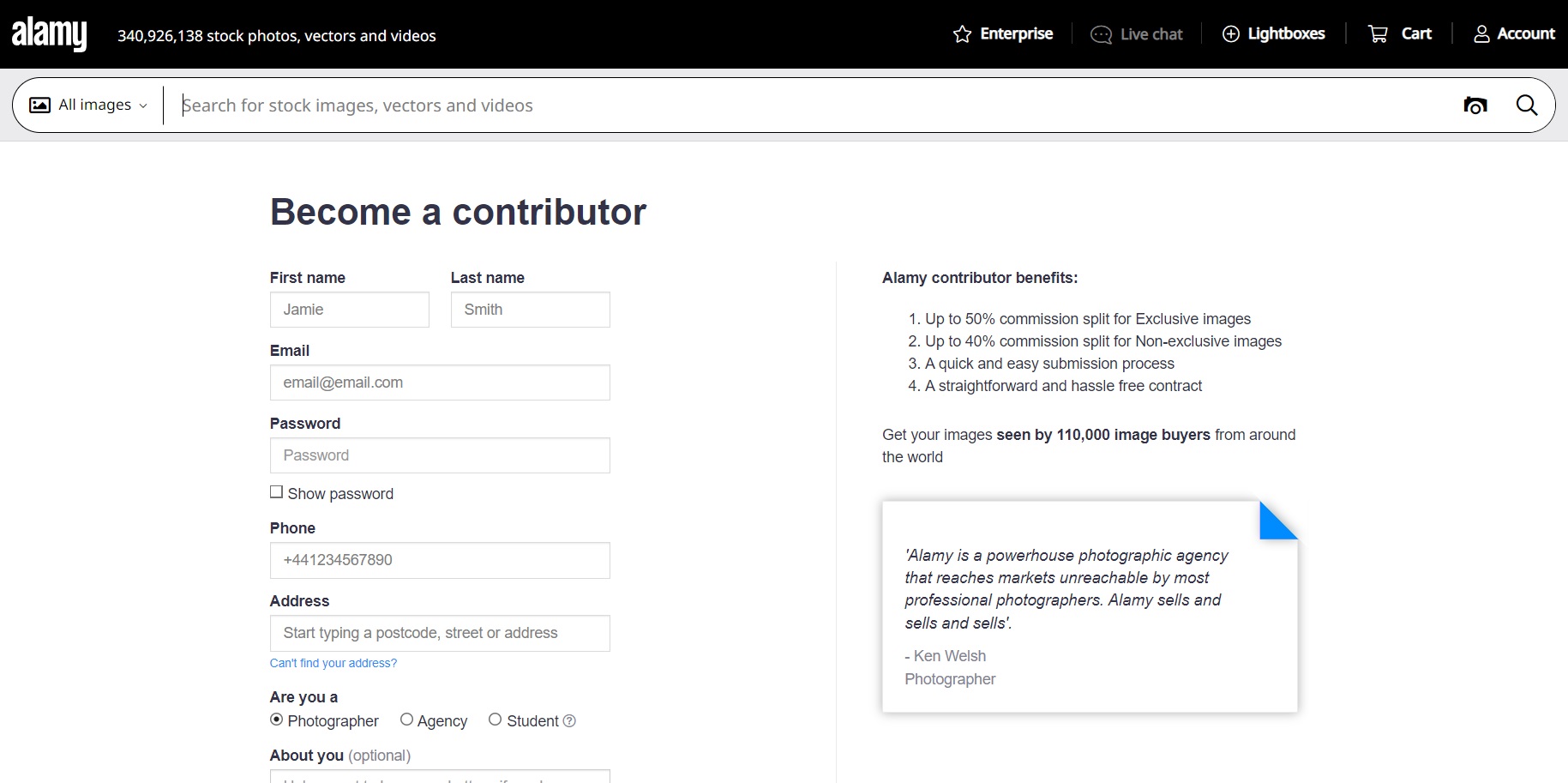
Task: Click 'Alamy contributor benefits:' heading
Action: pos(980,278)
